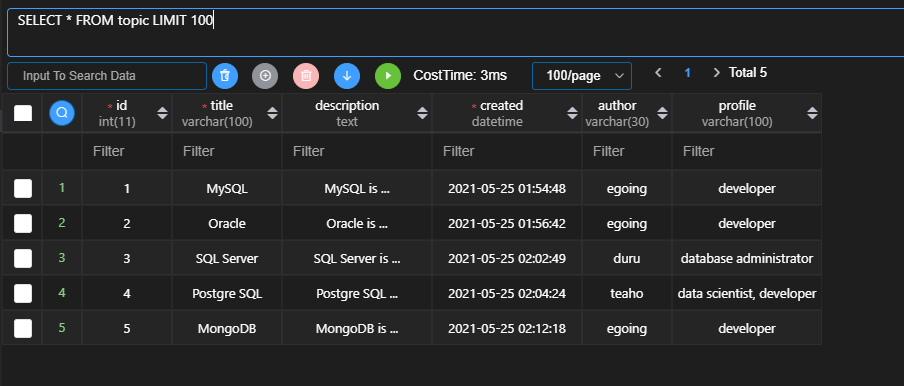Sort by the author column arrows
Screen dimensions: 904x386
click(662, 113)
